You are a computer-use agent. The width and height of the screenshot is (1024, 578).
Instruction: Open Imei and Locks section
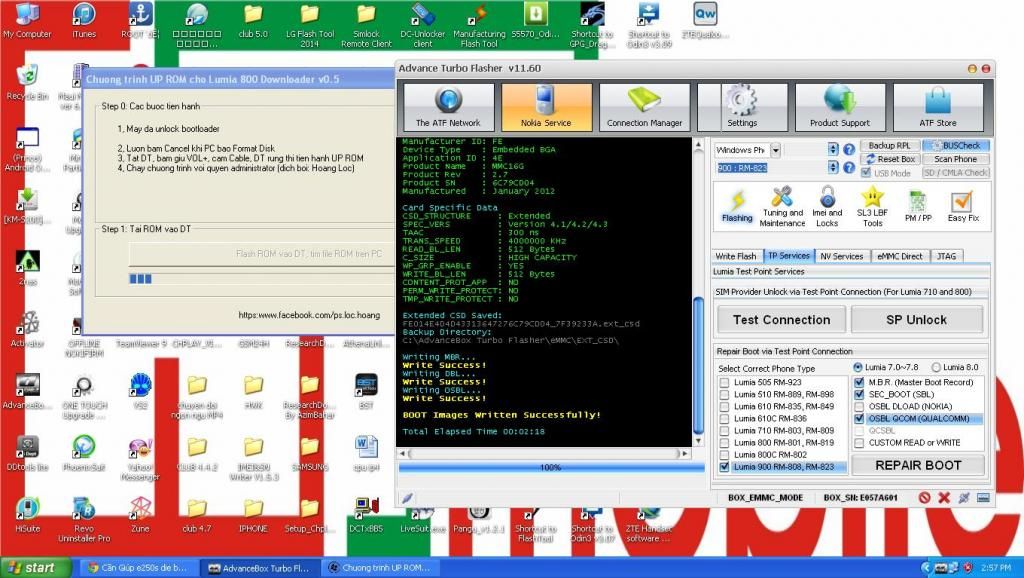click(827, 206)
